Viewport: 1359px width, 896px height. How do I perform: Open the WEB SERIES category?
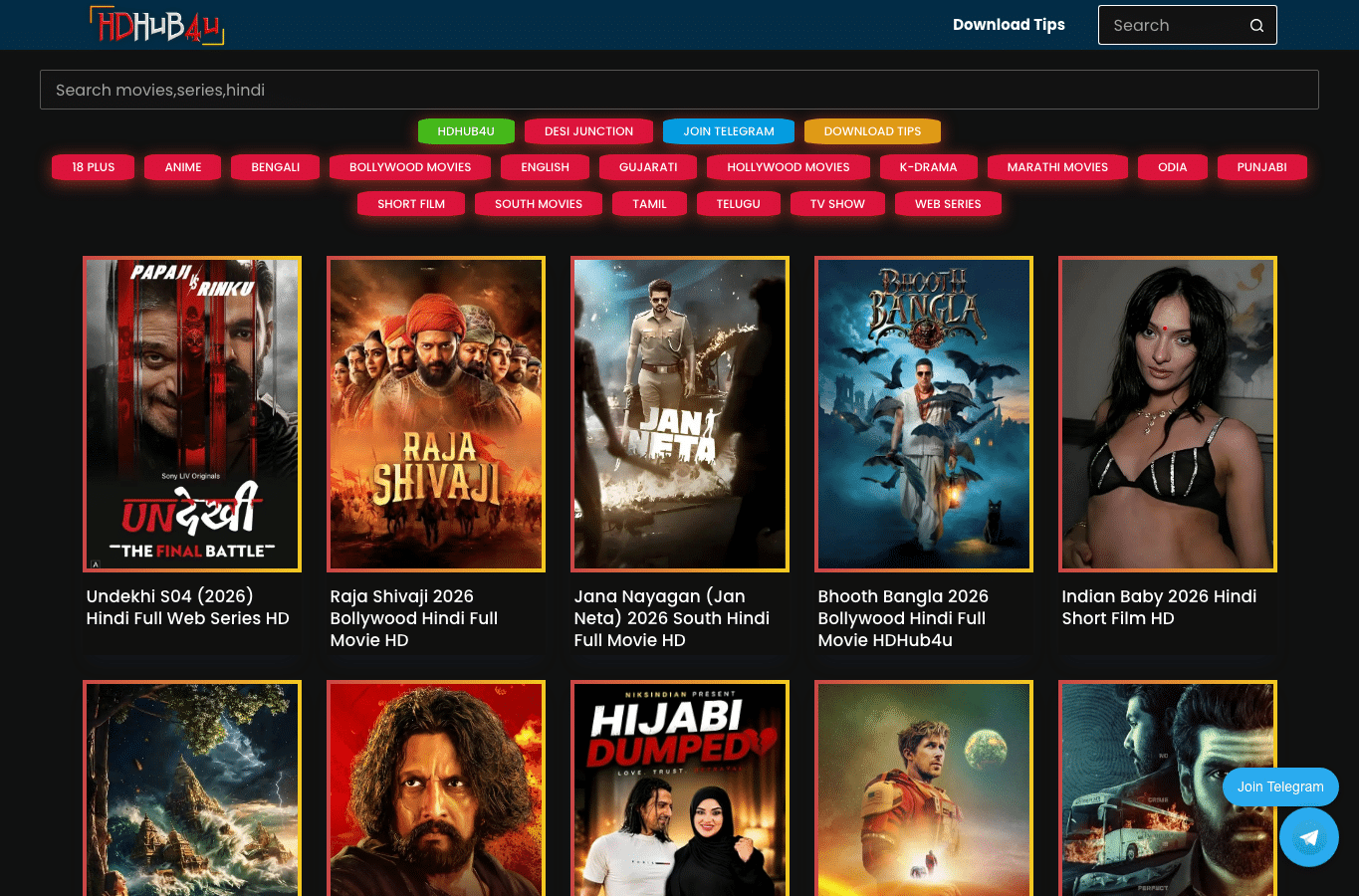coord(948,204)
